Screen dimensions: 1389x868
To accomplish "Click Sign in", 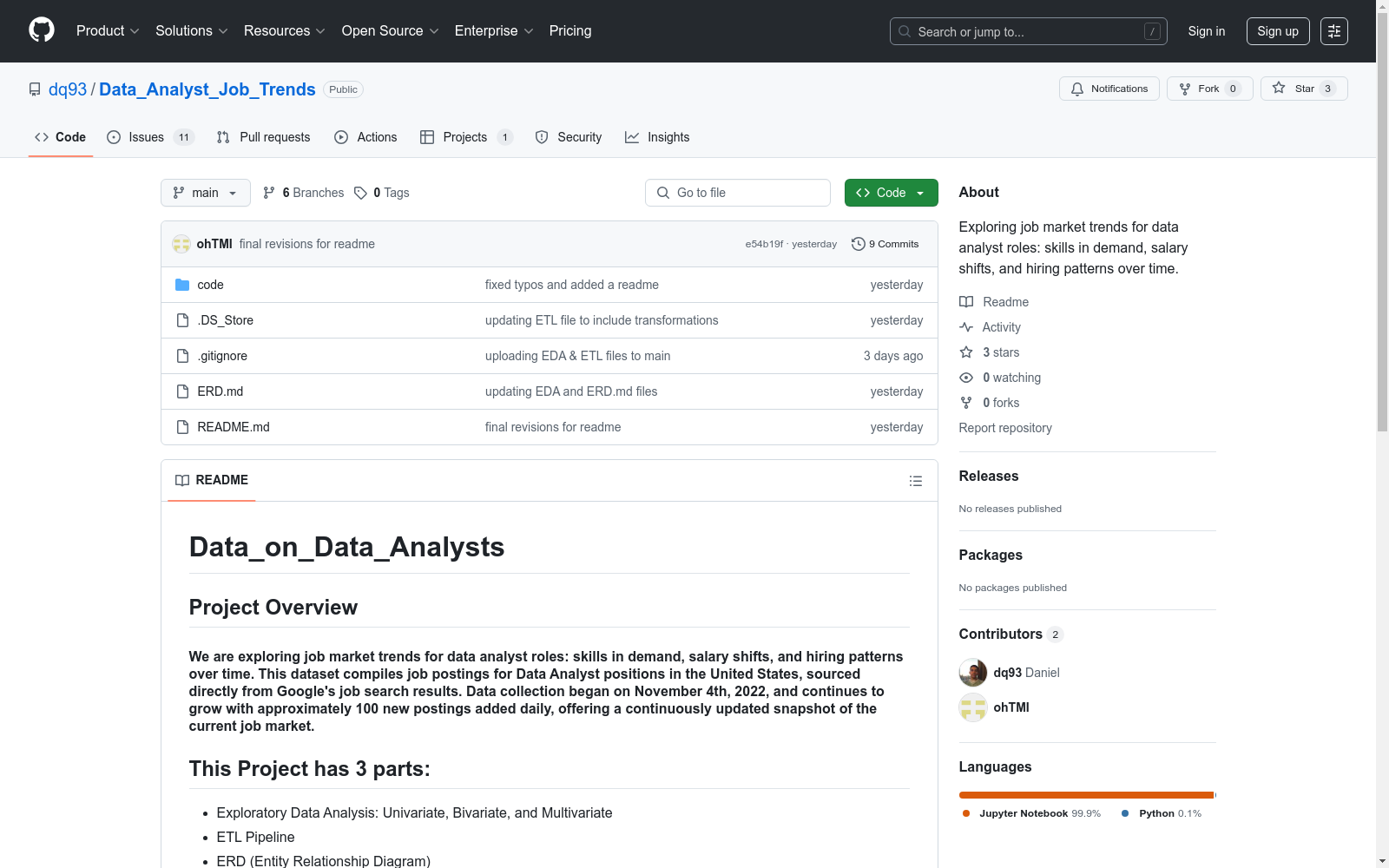I will 1207,31.
